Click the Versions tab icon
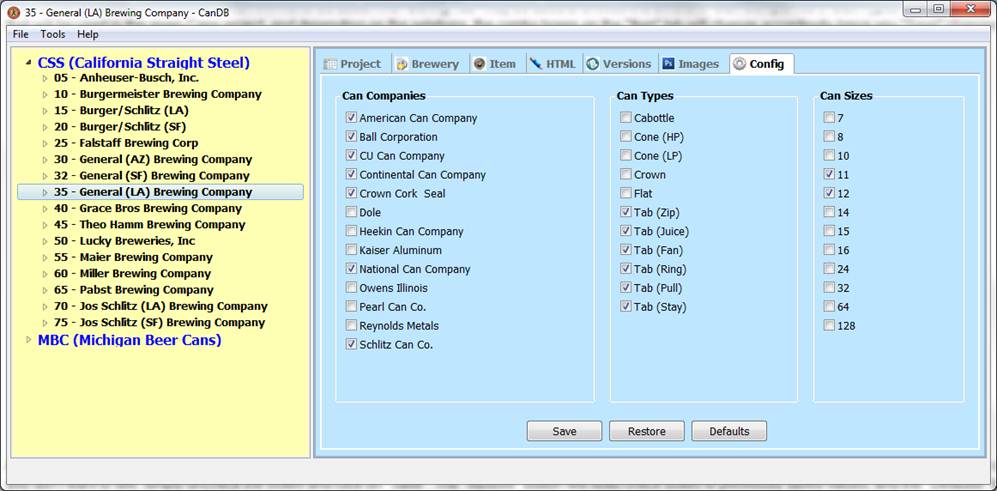This screenshot has width=997, height=491. click(x=593, y=64)
